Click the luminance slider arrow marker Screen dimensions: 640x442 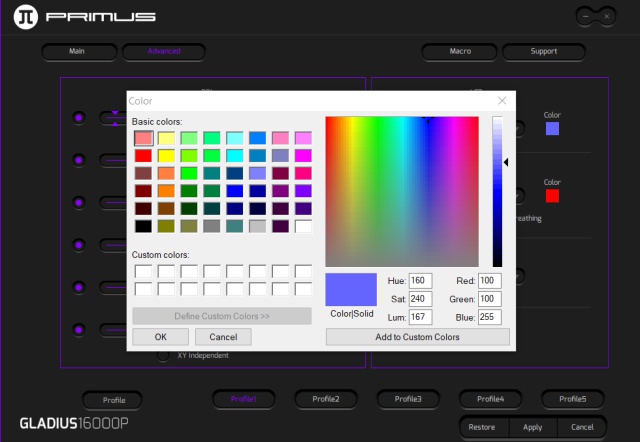point(506,162)
